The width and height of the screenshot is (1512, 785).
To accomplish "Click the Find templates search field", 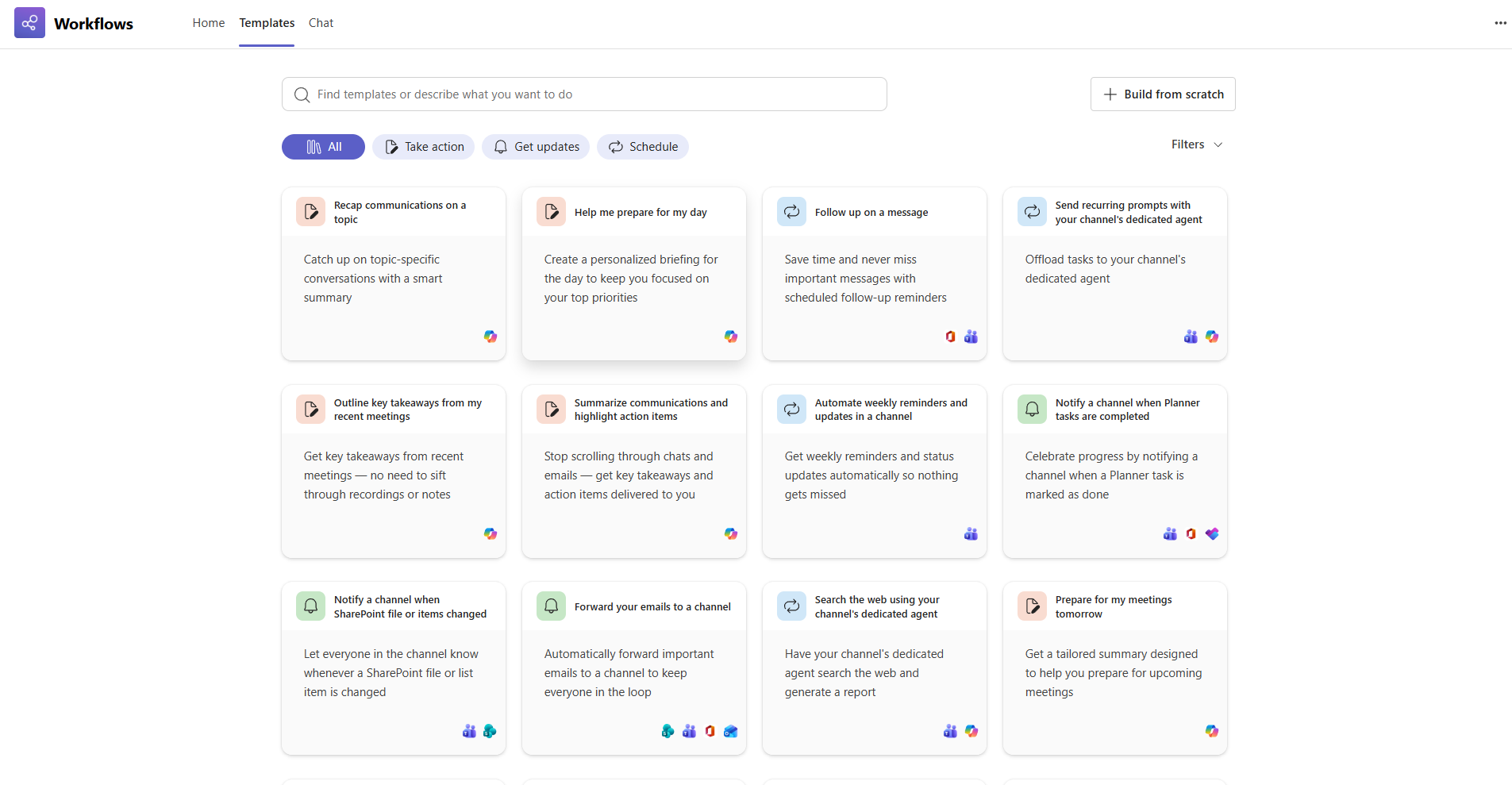I will 584,94.
